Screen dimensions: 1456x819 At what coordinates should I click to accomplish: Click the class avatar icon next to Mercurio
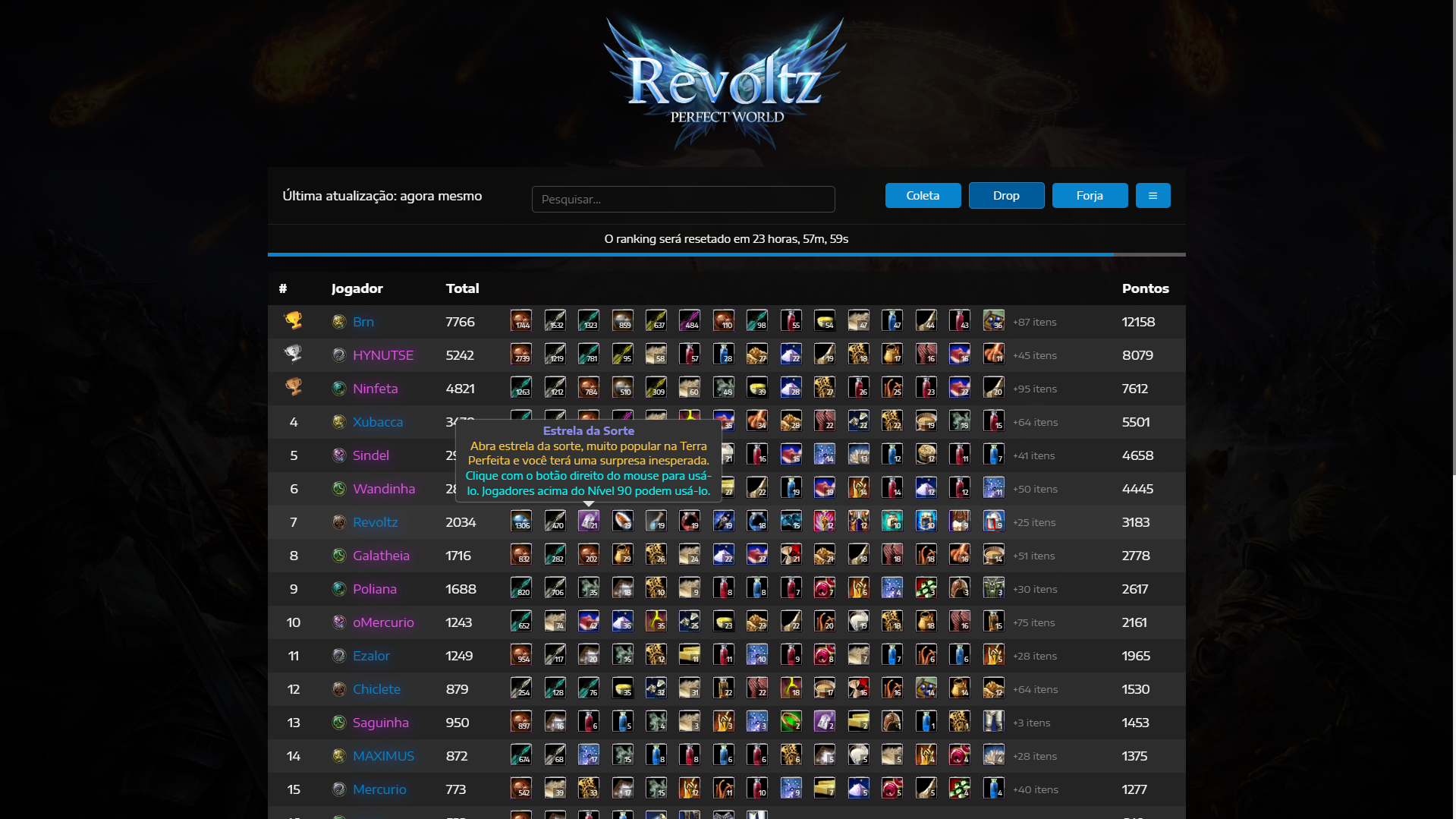(339, 789)
